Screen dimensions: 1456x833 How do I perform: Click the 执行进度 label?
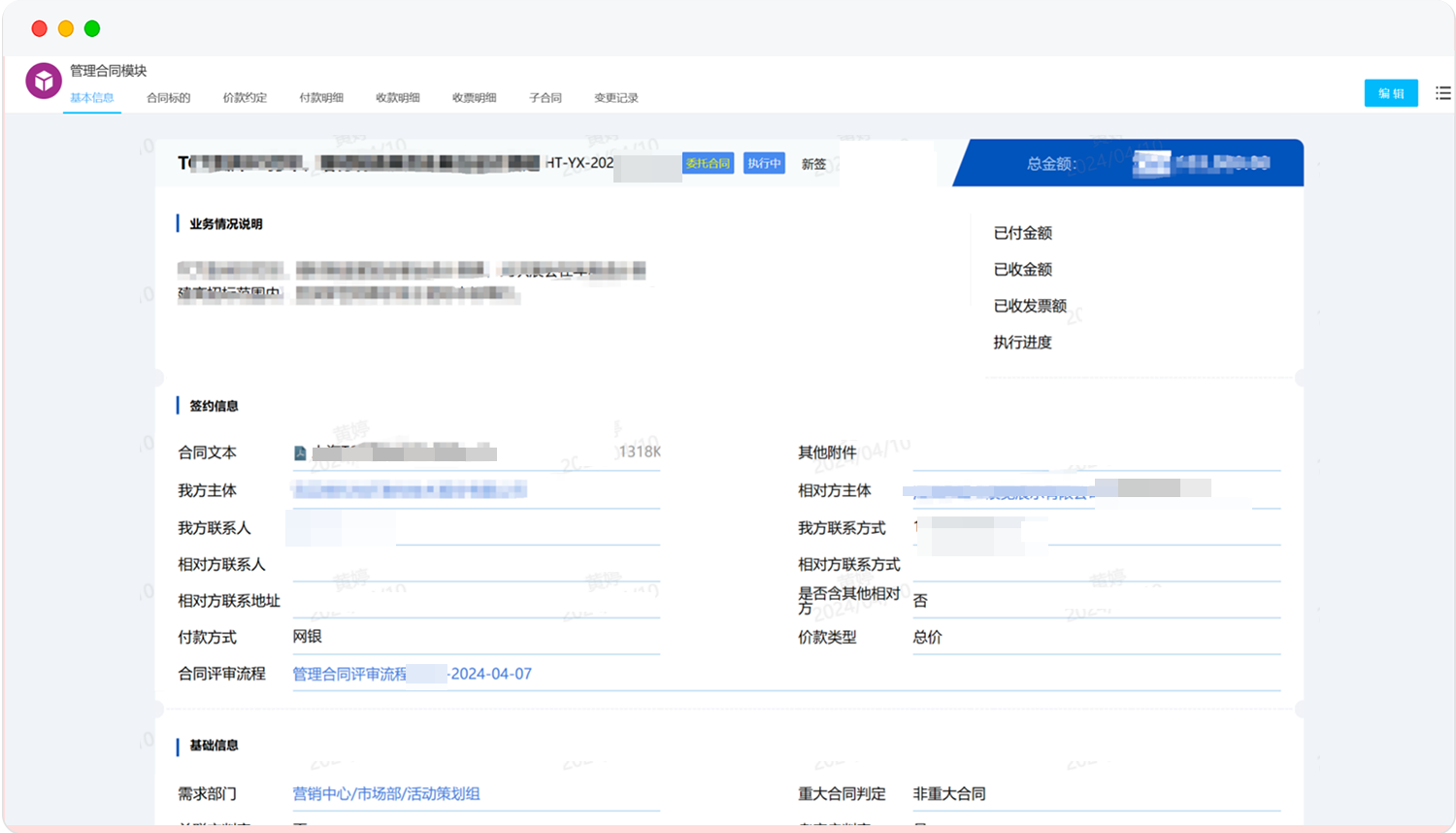(1023, 342)
